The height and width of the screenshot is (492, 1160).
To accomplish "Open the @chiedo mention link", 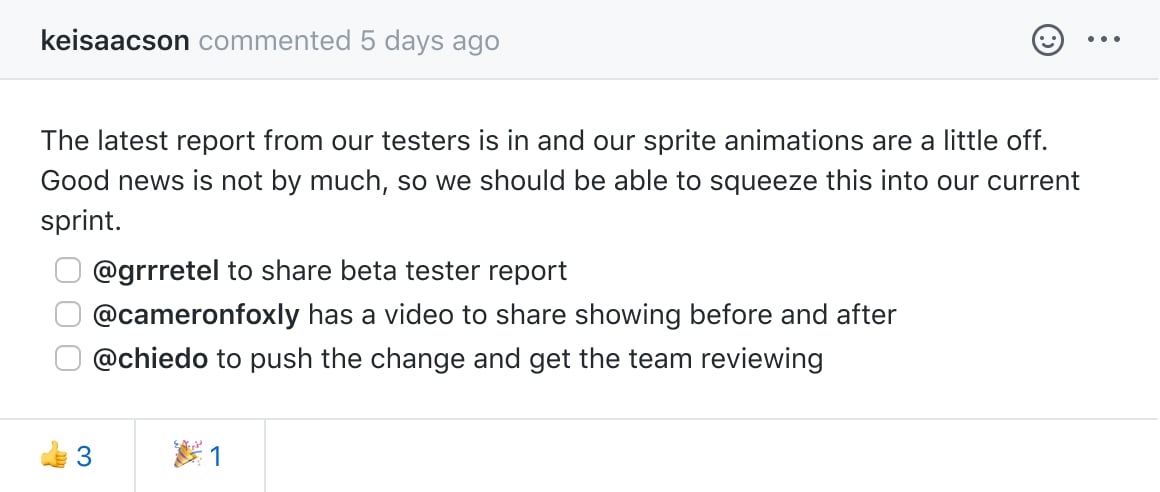I will [150, 359].
